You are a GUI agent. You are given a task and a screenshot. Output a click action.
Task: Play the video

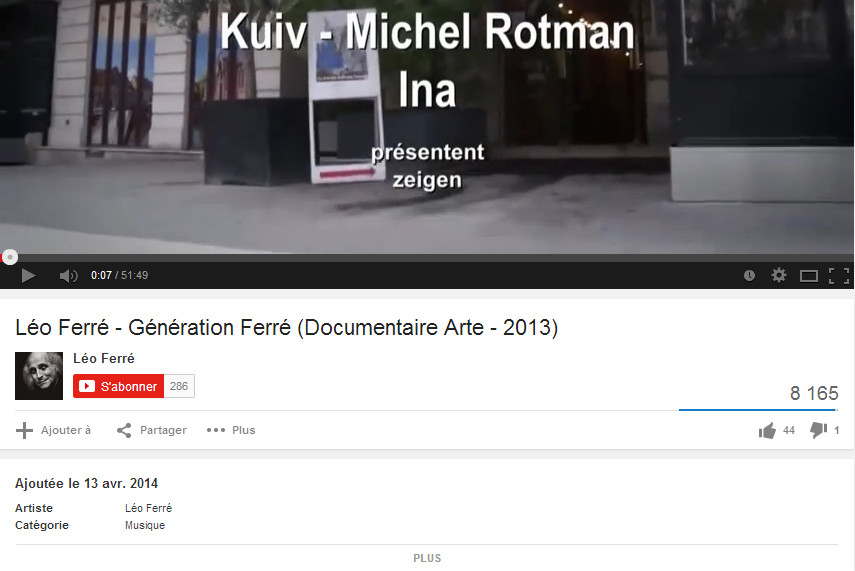pyautogui.click(x=28, y=275)
